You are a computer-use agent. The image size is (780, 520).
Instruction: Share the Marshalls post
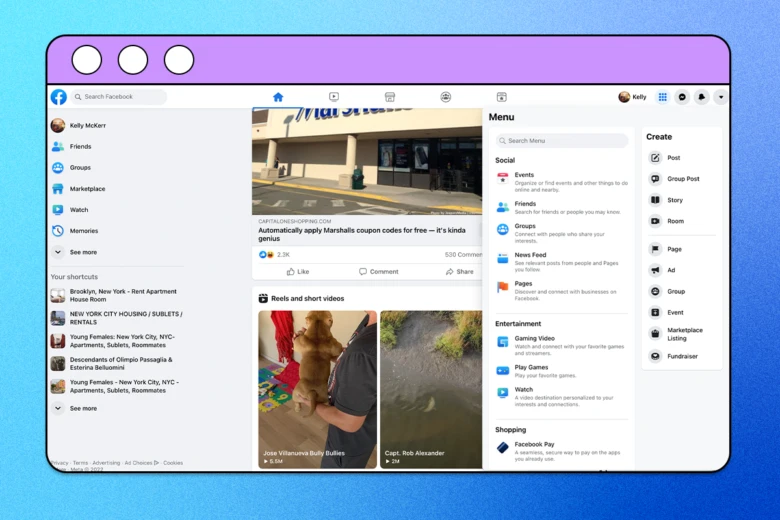tap(459, 272)
